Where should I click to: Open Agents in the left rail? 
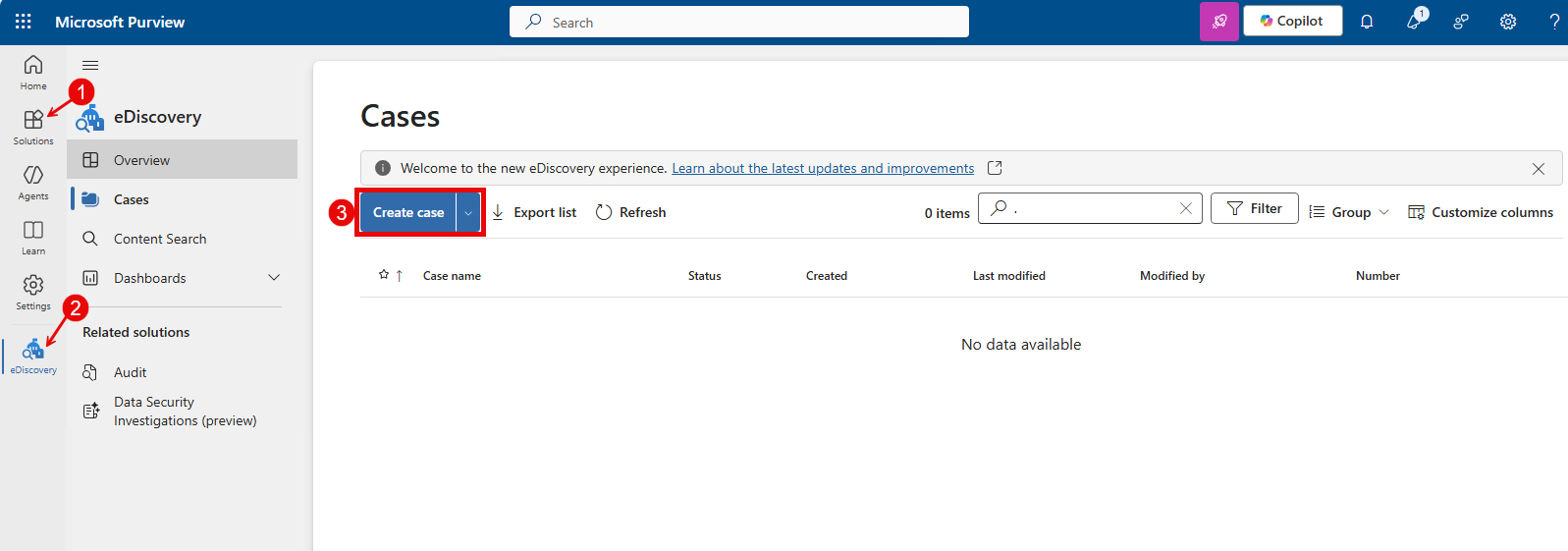(x=33, y=181)
